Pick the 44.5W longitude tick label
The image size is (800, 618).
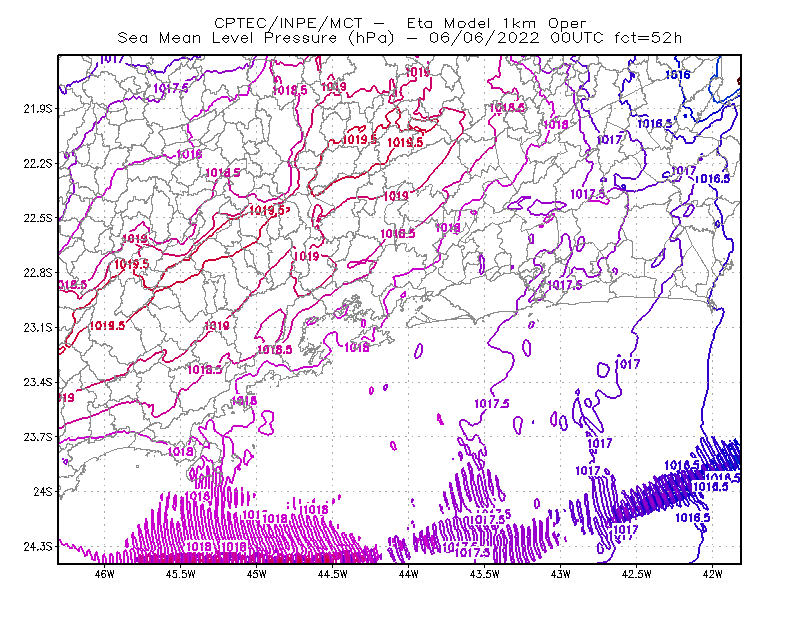(332, 574)
